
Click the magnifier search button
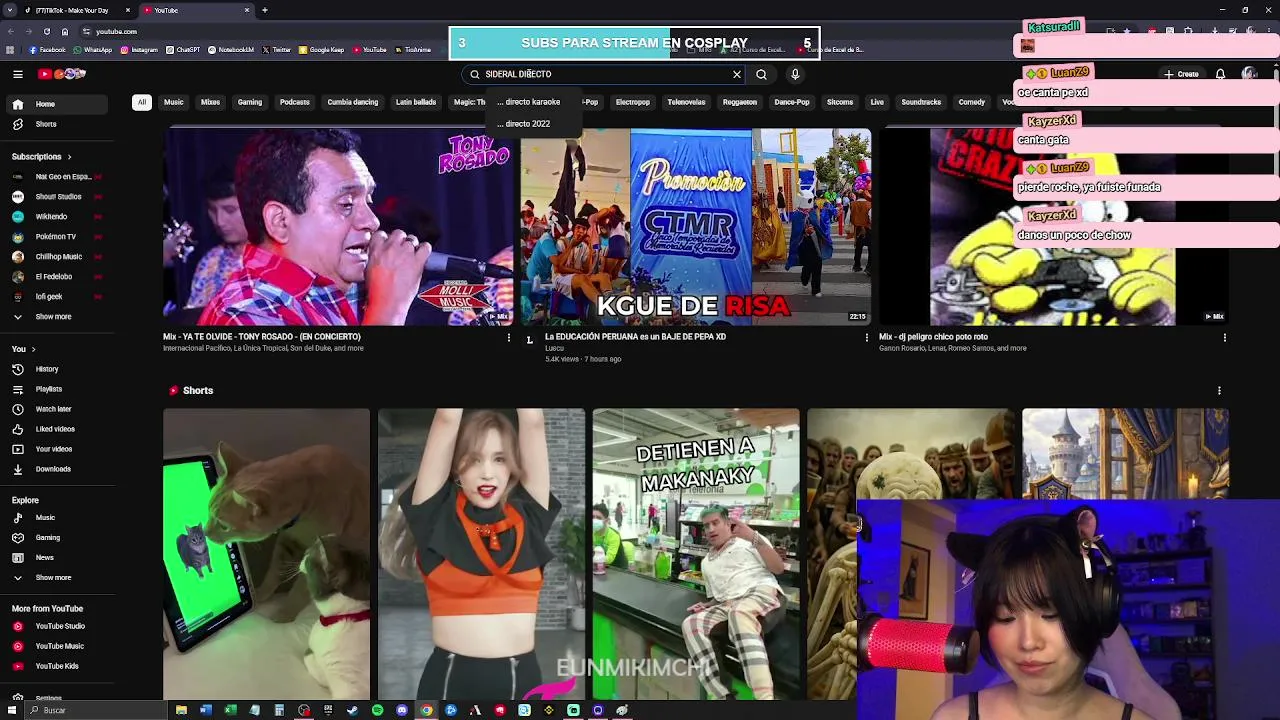(762, 74)
